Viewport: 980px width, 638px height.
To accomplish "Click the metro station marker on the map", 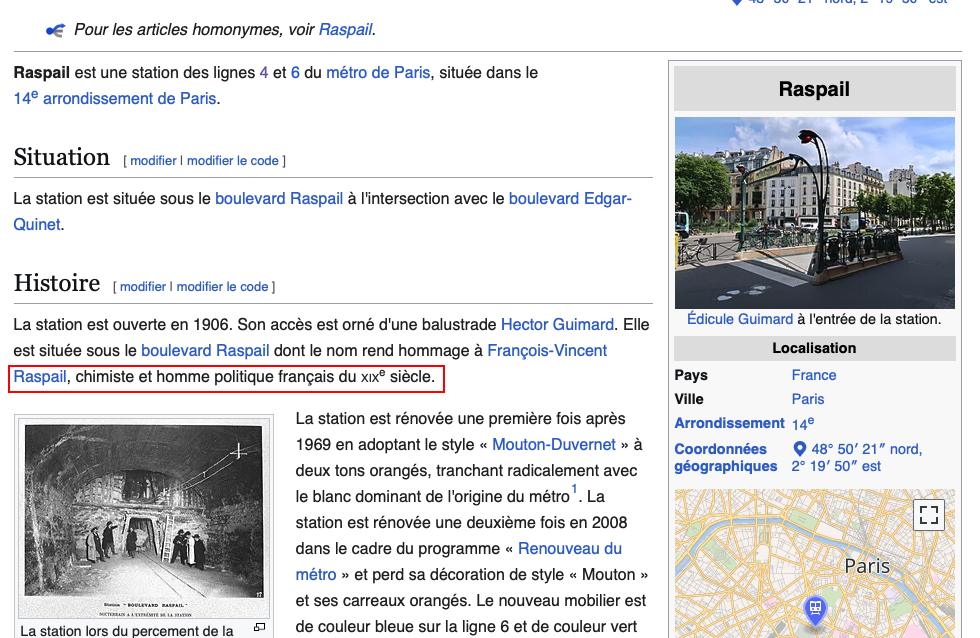I will click(815, 609).
